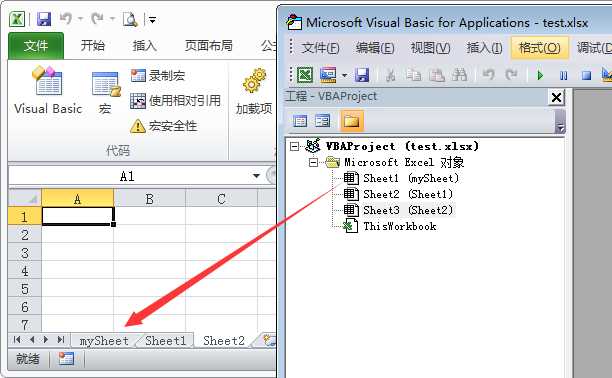Viewport: 612px width, 378px height.
Task: Click the select-all corner of the grid
Action: pos(25,198)
